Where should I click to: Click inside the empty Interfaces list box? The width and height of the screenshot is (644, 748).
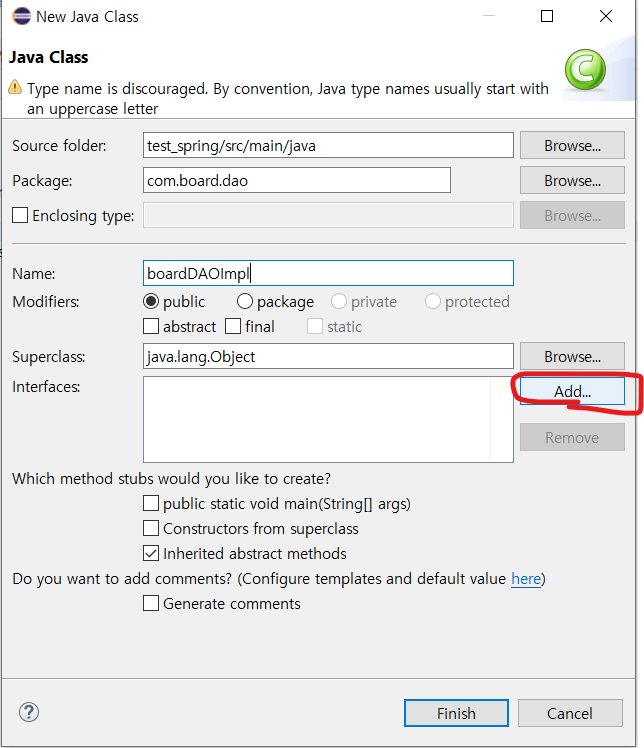pos(328,419)
